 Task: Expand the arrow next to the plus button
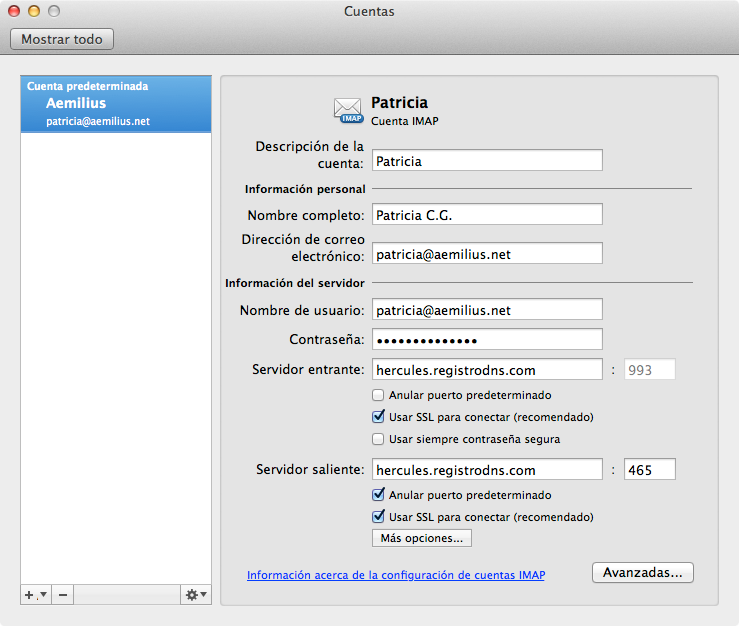point(43,594)
